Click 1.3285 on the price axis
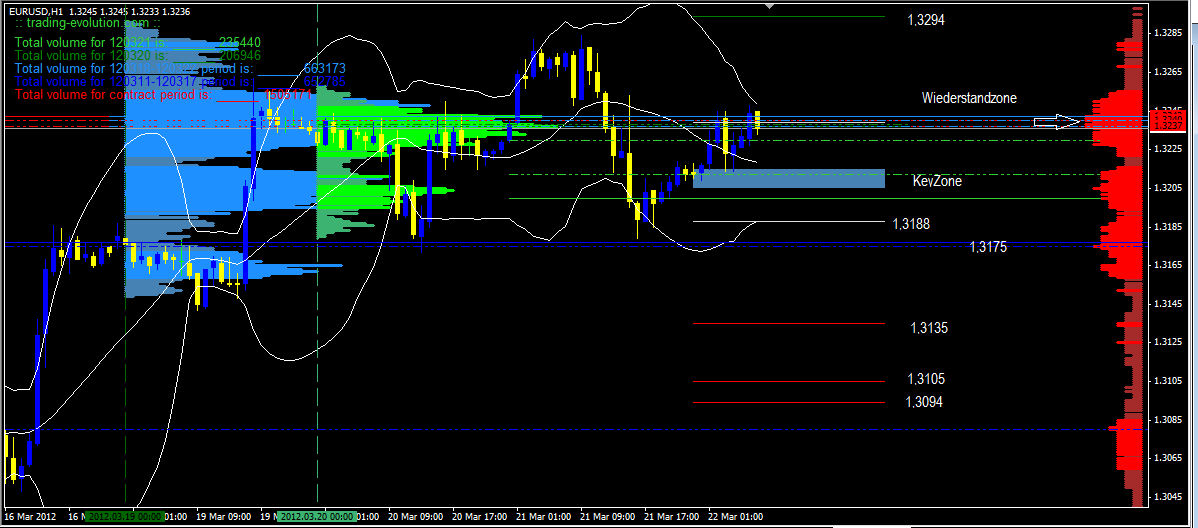Image resolution: width=1198 pixels, height=528 pixels. pyautogui.click(x=1169, y=33)
